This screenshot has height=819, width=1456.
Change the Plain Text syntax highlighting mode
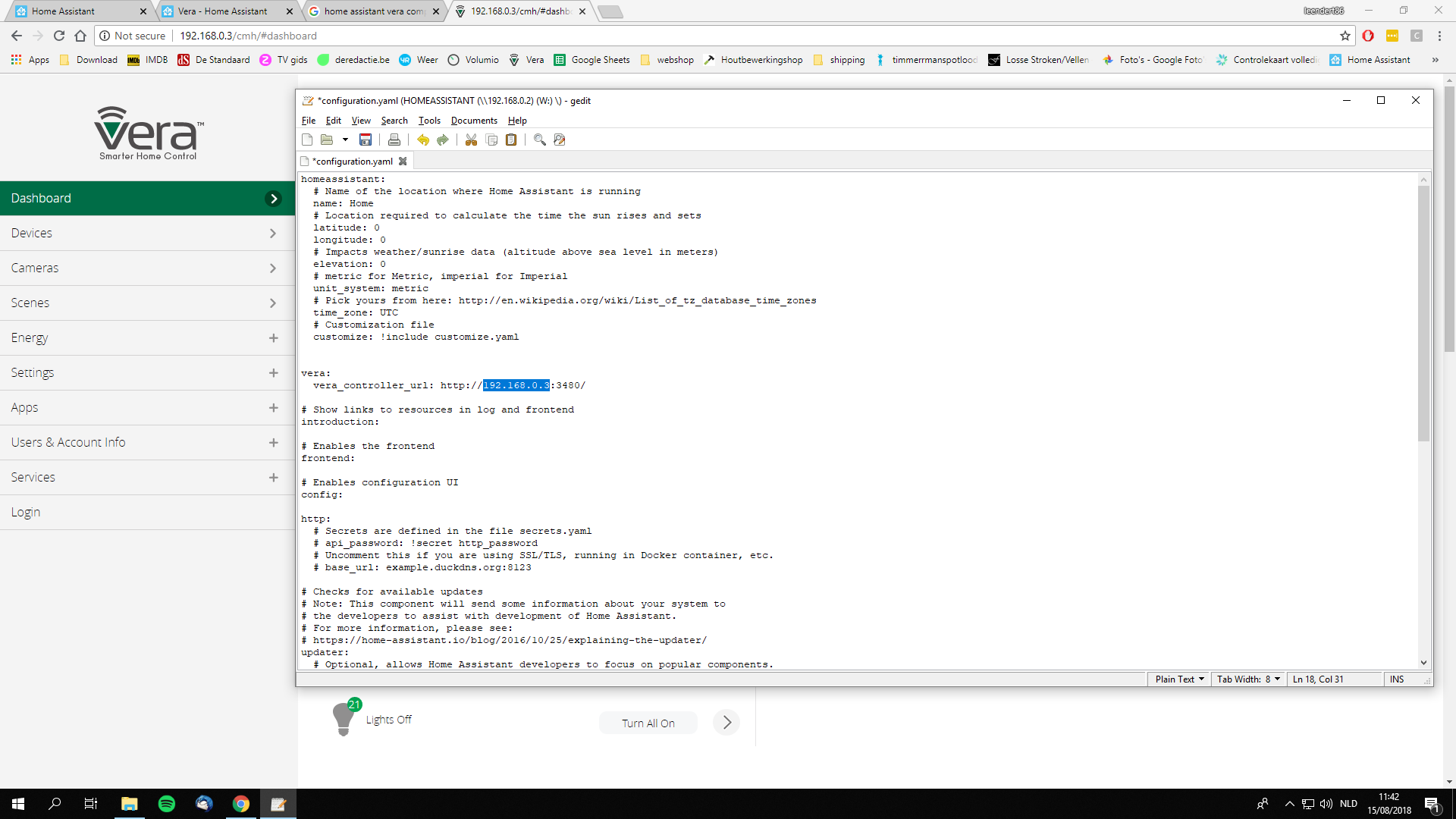coord(1179,679)
